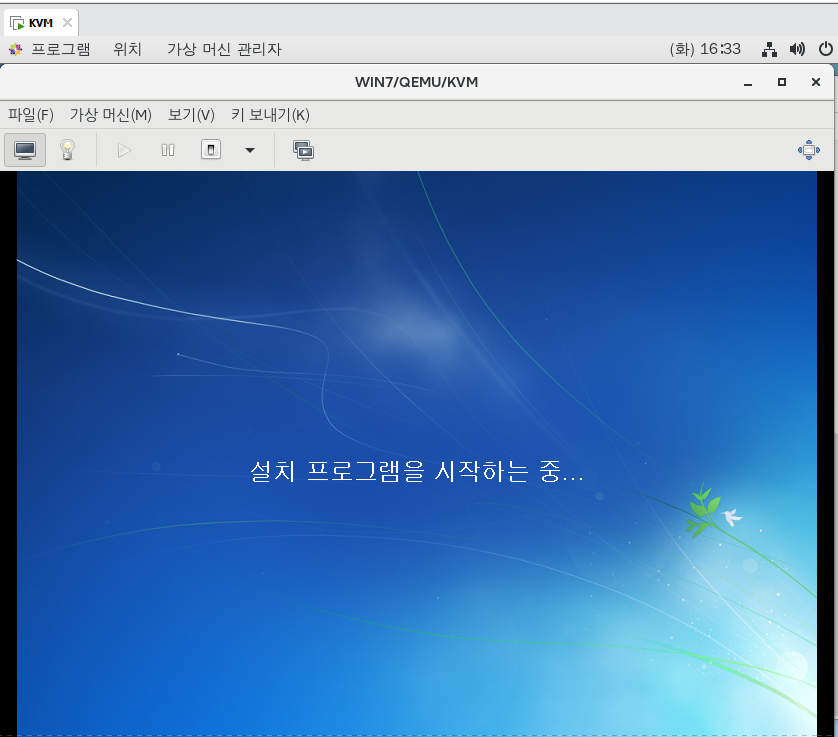Click the 프로그램 activities logo icon

click(15, 49)
